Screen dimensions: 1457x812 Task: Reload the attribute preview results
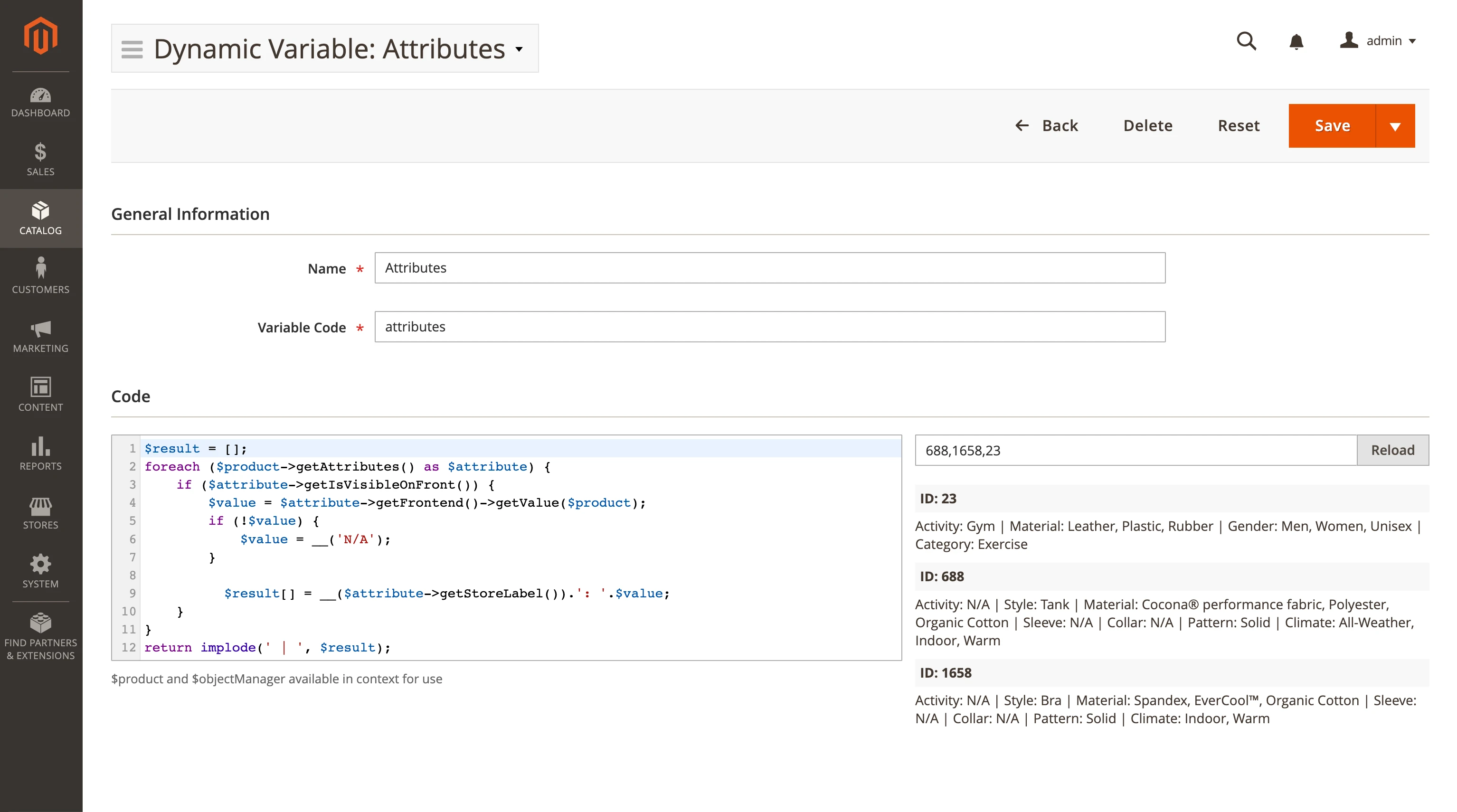pos(1392,450)
